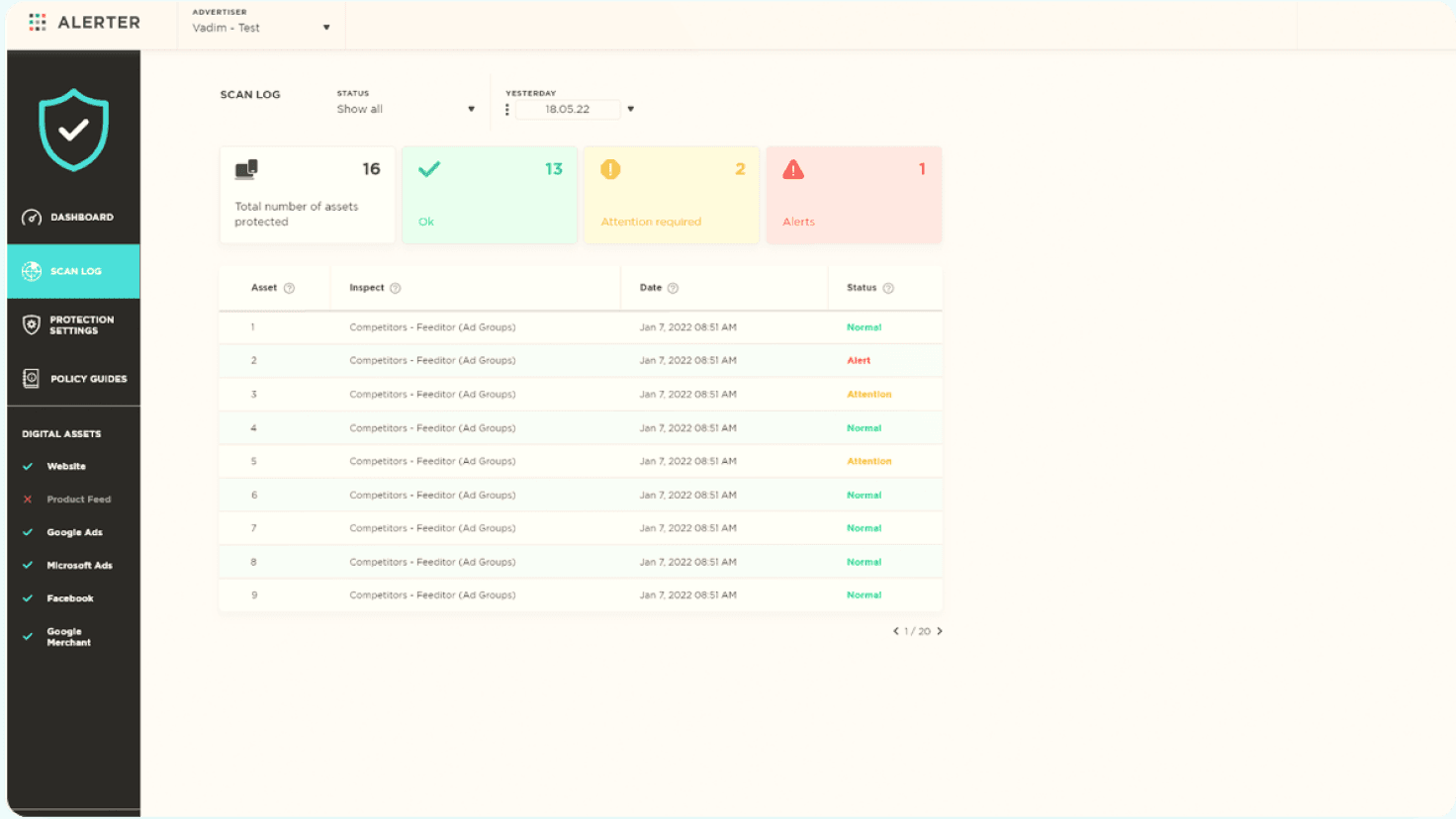Screen dimensions: 1456x819
Task: Click the yellow attention exclamation icon
Action: (610, 169)
